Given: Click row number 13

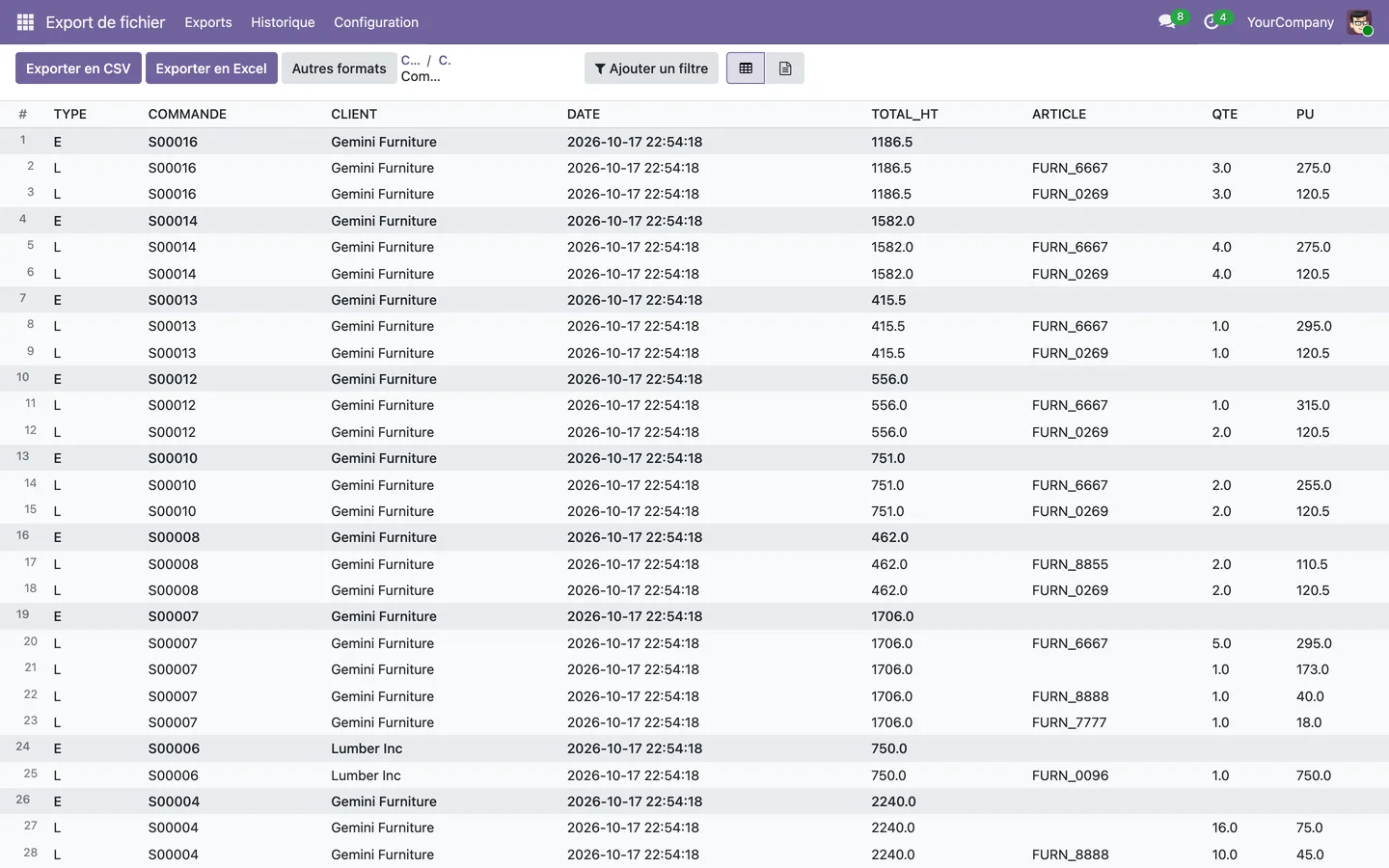Looking at the screenshot, I should pos(23,456).
